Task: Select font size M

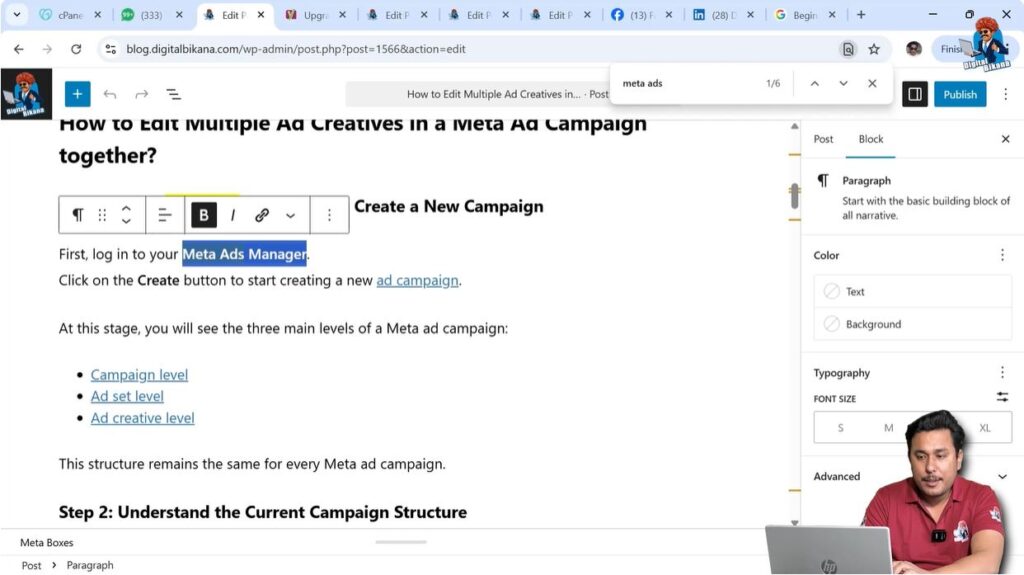Action: 888,428
